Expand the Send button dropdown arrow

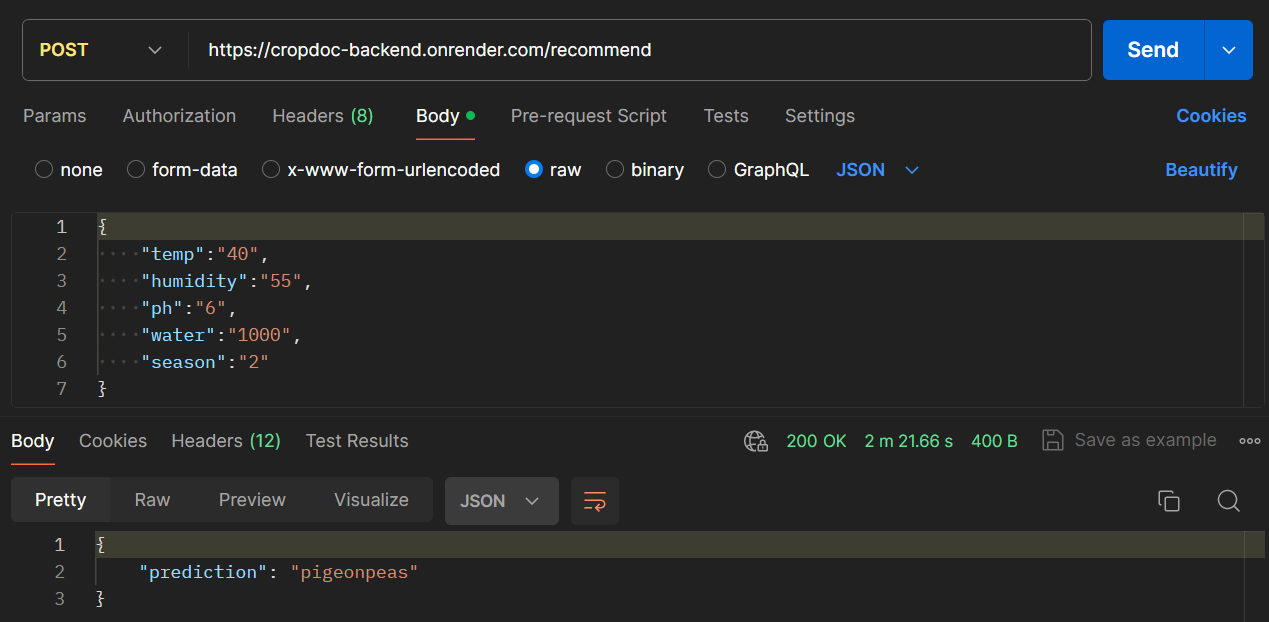(1228, 49)
